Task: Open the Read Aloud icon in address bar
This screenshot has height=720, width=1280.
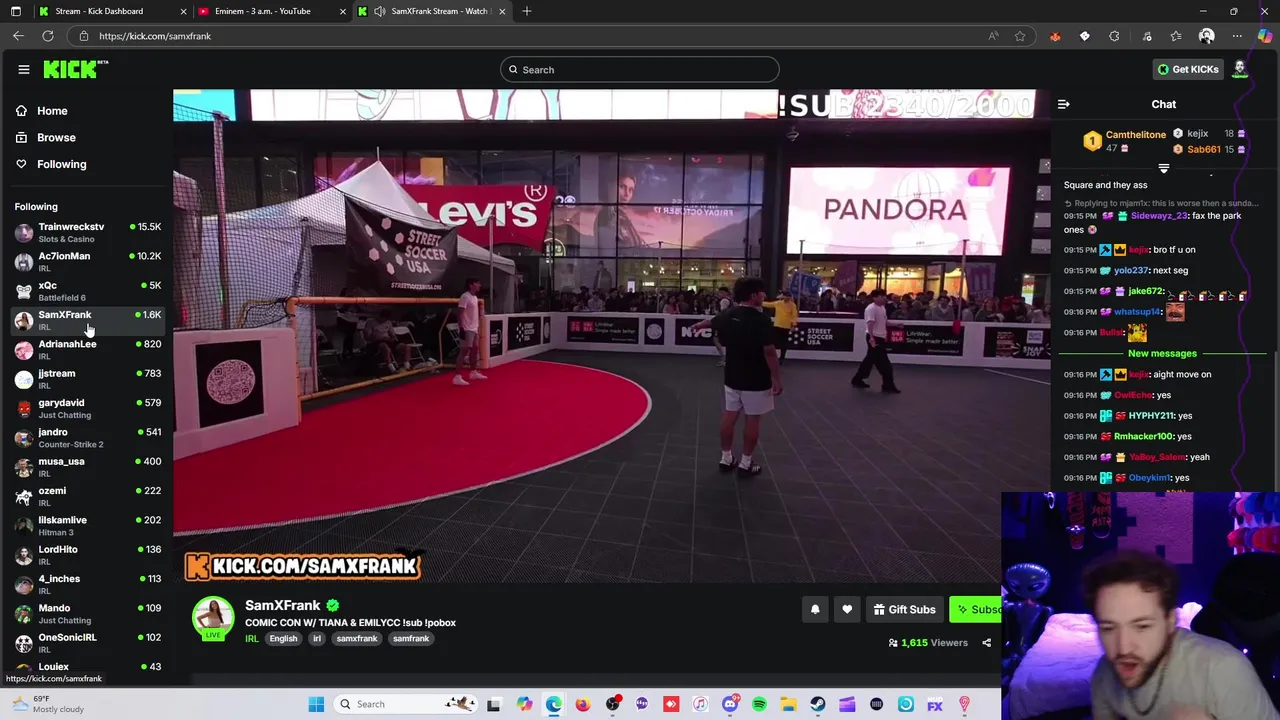Action: tap(993, 36)
